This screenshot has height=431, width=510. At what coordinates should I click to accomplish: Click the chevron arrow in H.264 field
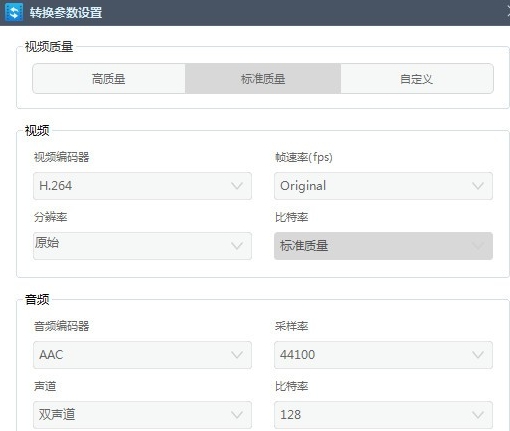(237, 186)
